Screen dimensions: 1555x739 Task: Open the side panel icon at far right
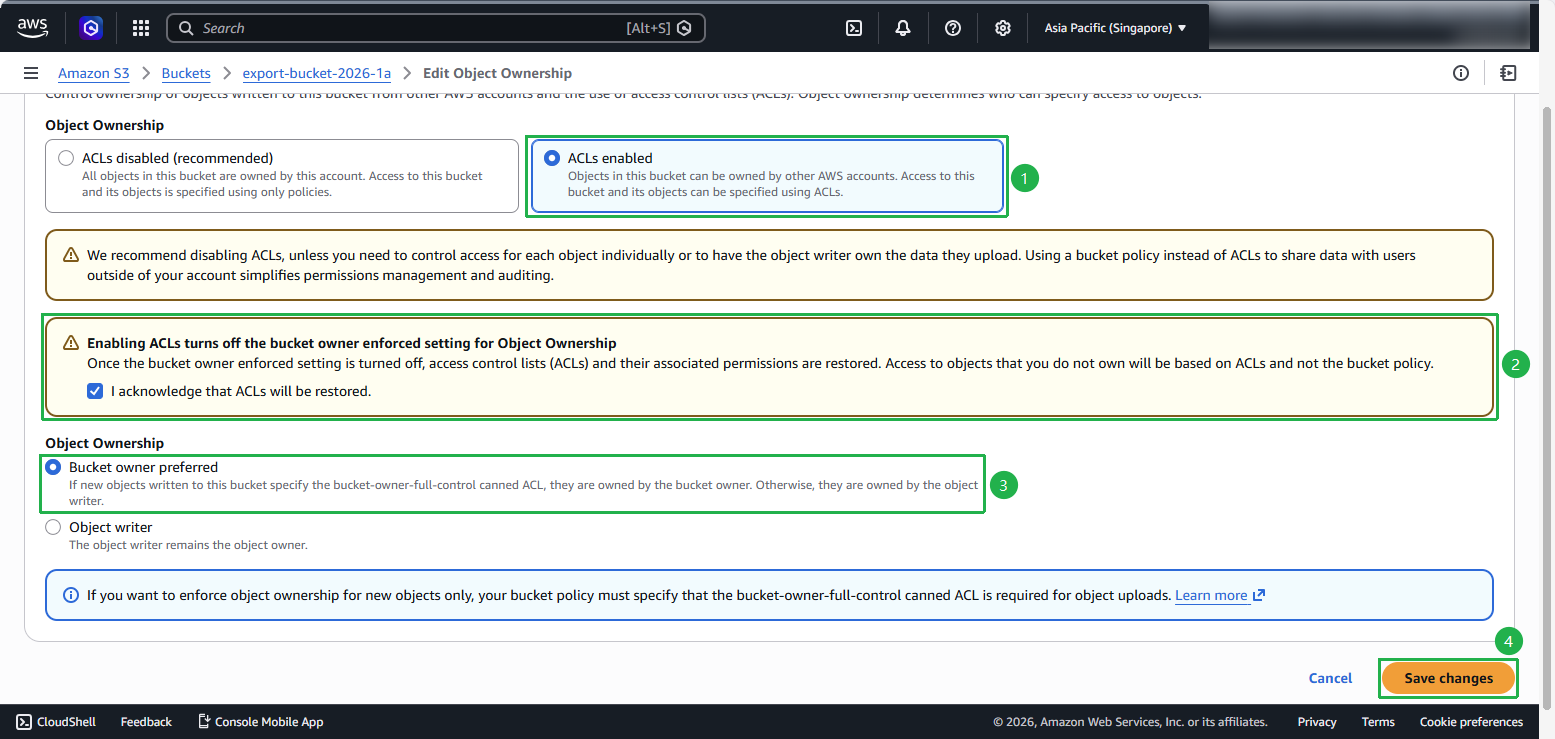click(x=1508, y=73)
